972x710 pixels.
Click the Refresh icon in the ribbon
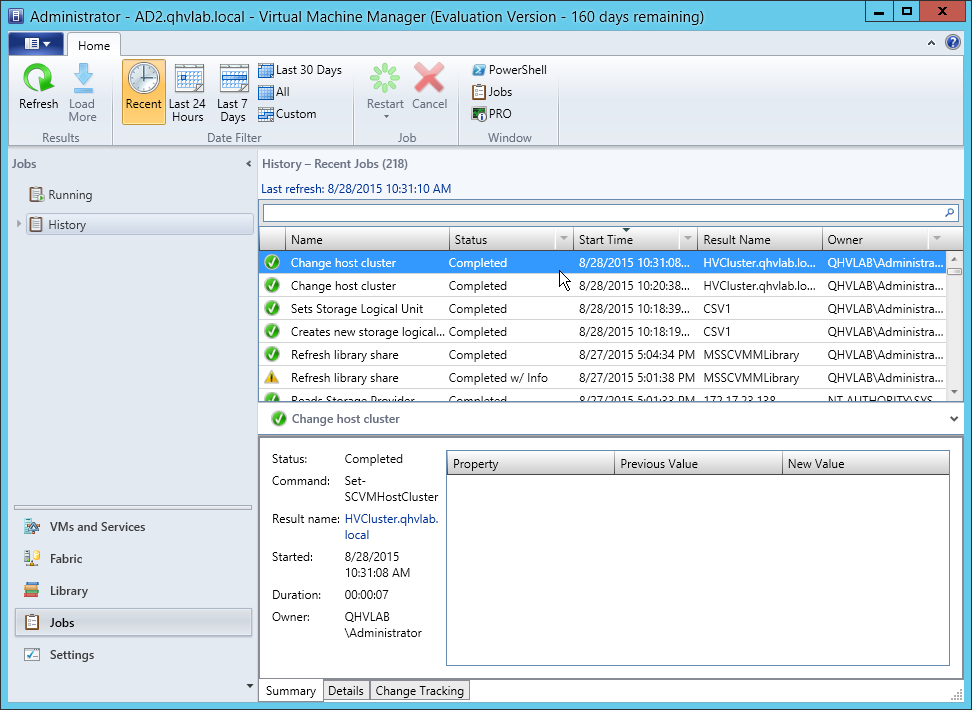coord(38,79)
